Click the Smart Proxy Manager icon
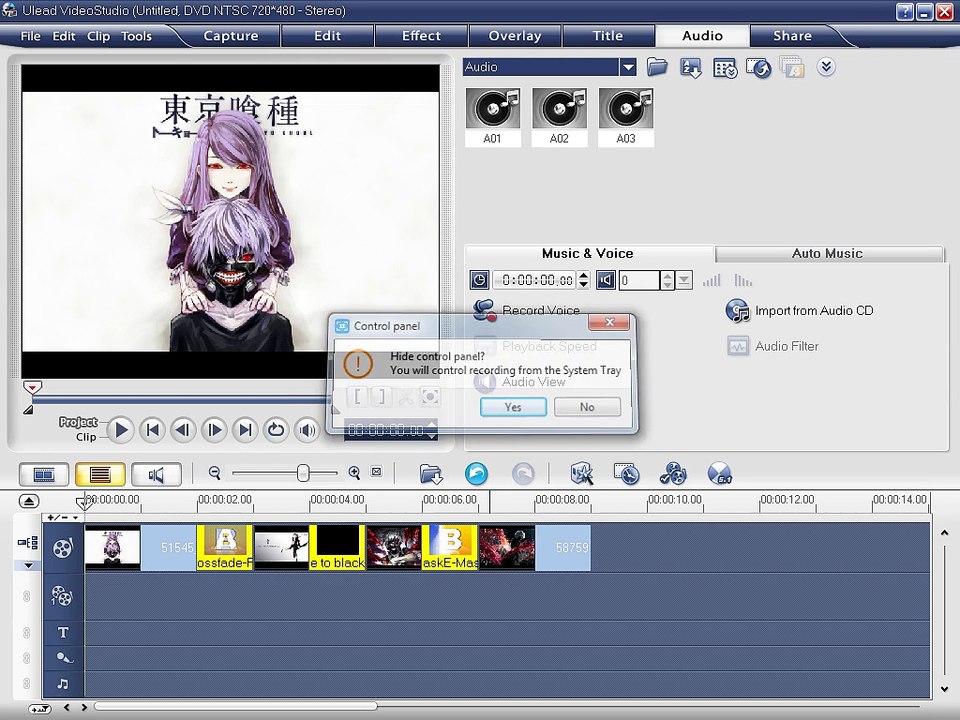This screenshot has height=720, width=960. tap(581, 473)
